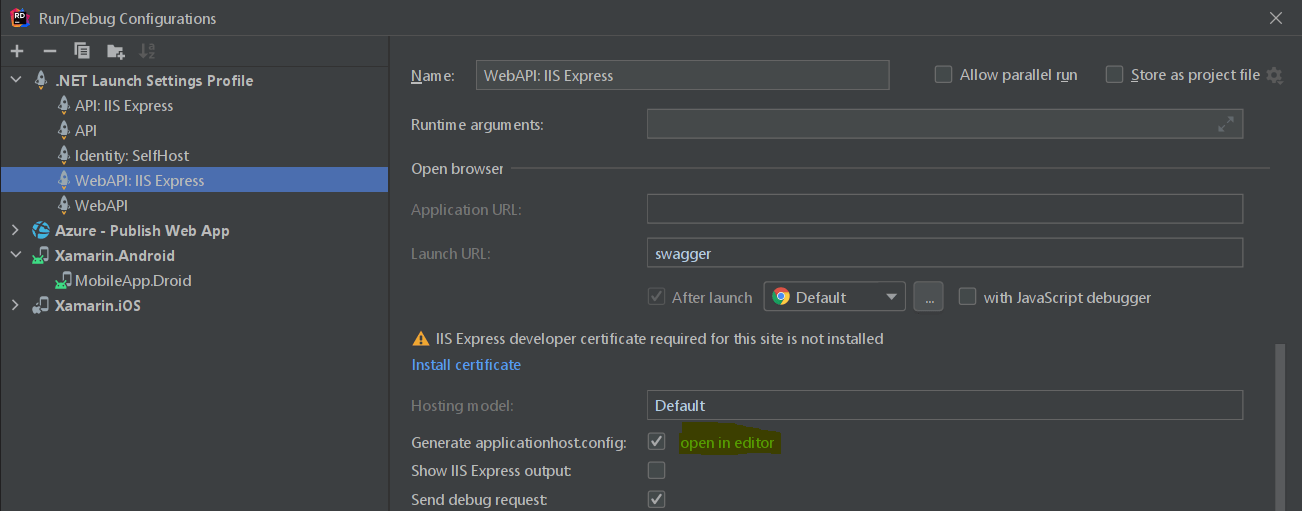Click the MobileApp.Droid device icon

(64, 280)
